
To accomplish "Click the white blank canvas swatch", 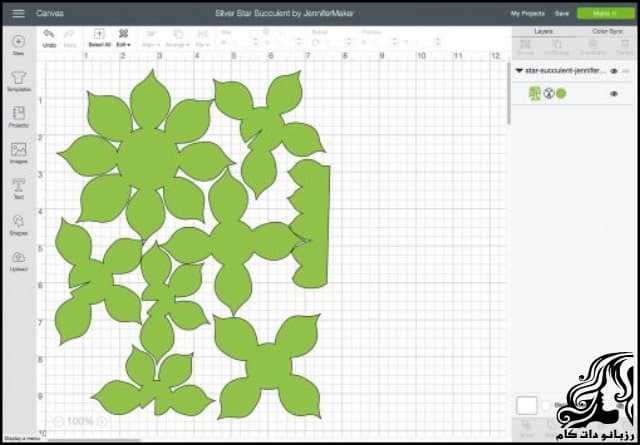I will pos(527,406).
